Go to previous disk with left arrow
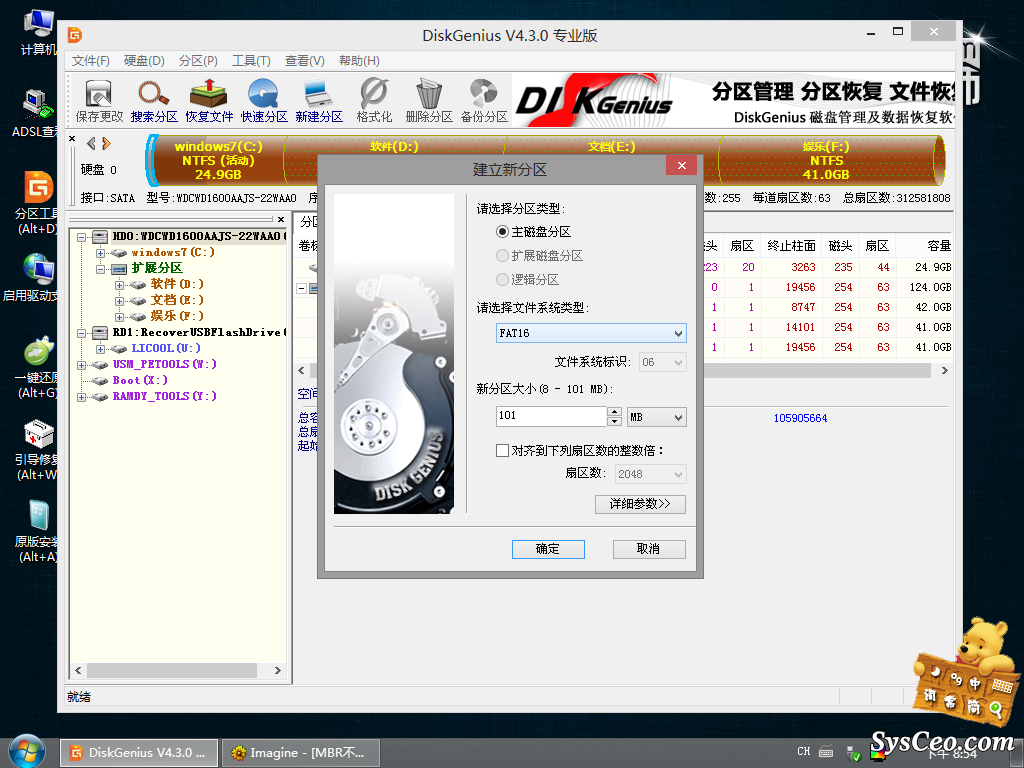The height and width of the screenshot is (768, 1024). (91, 144)
